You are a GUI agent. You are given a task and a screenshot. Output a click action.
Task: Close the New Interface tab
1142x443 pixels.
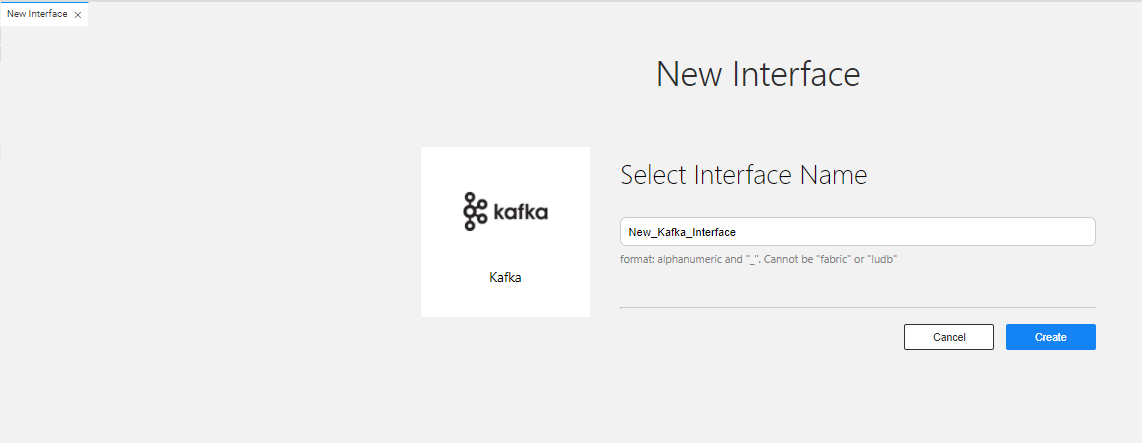[78, 15]
